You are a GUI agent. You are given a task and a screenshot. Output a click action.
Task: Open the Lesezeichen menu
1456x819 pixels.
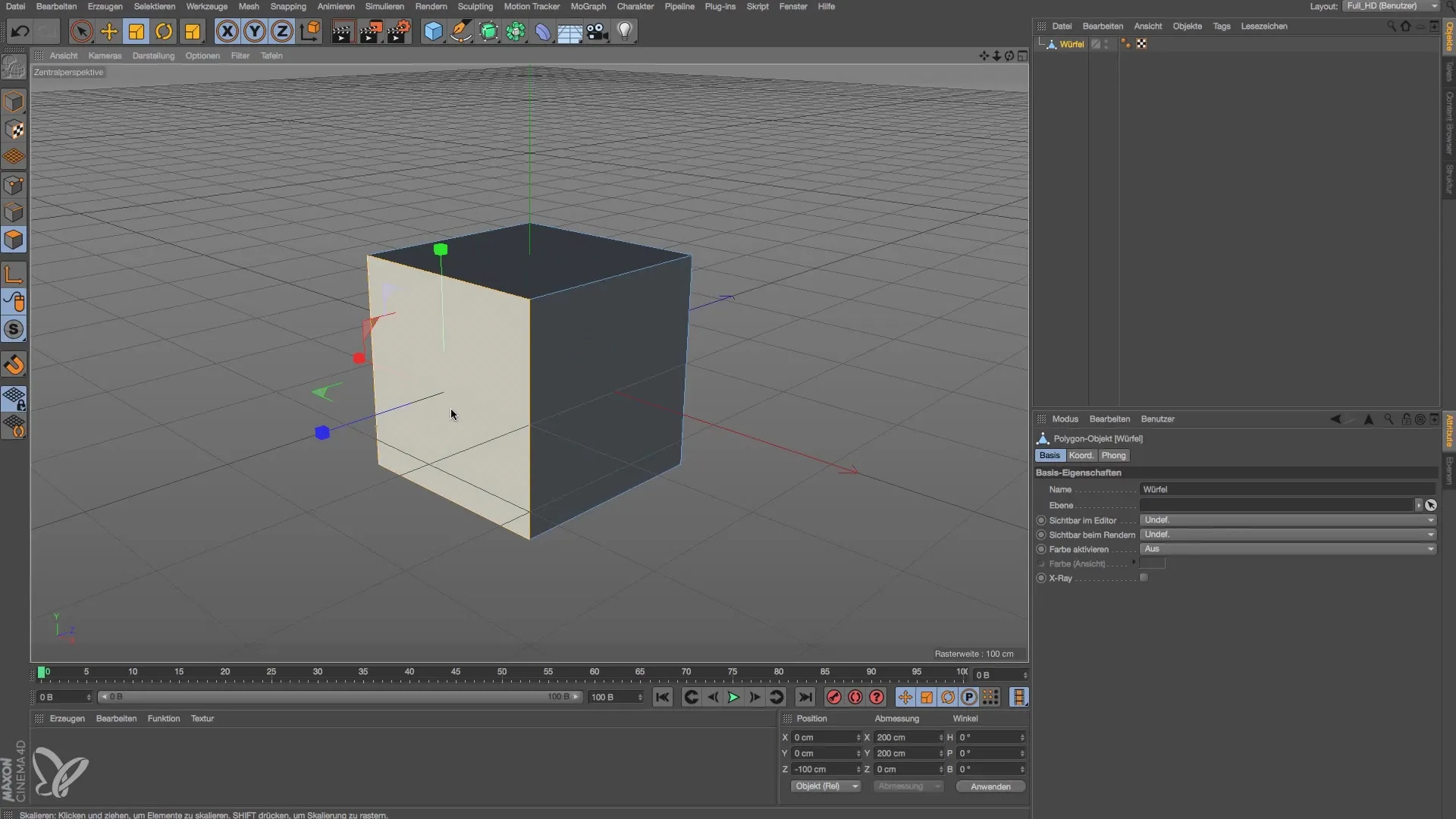[x=1264, y=26]
